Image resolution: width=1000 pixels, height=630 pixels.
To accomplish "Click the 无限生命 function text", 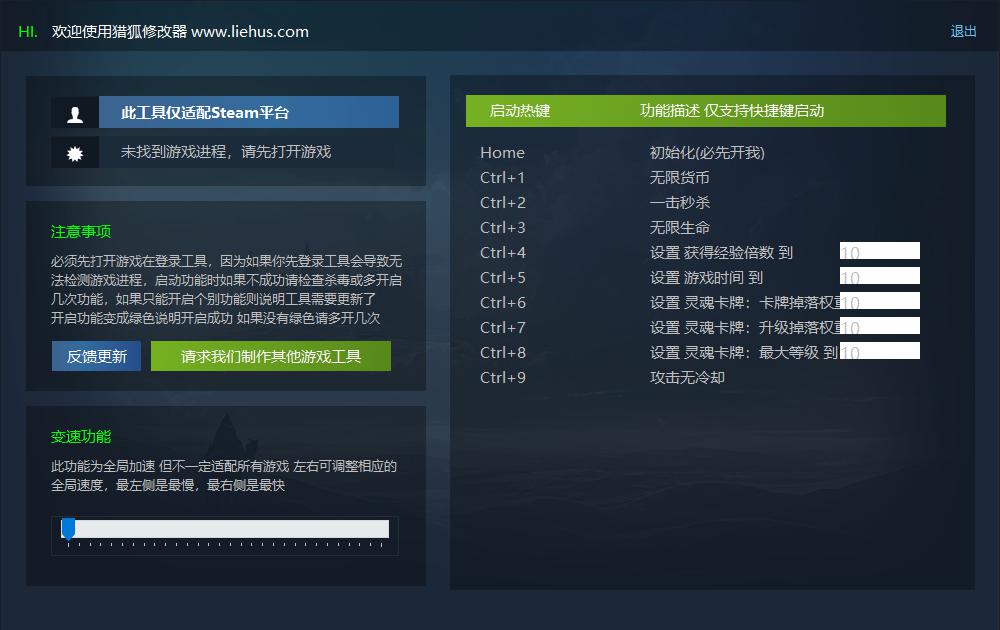I will pyautogui.click(x=679, y=228).
